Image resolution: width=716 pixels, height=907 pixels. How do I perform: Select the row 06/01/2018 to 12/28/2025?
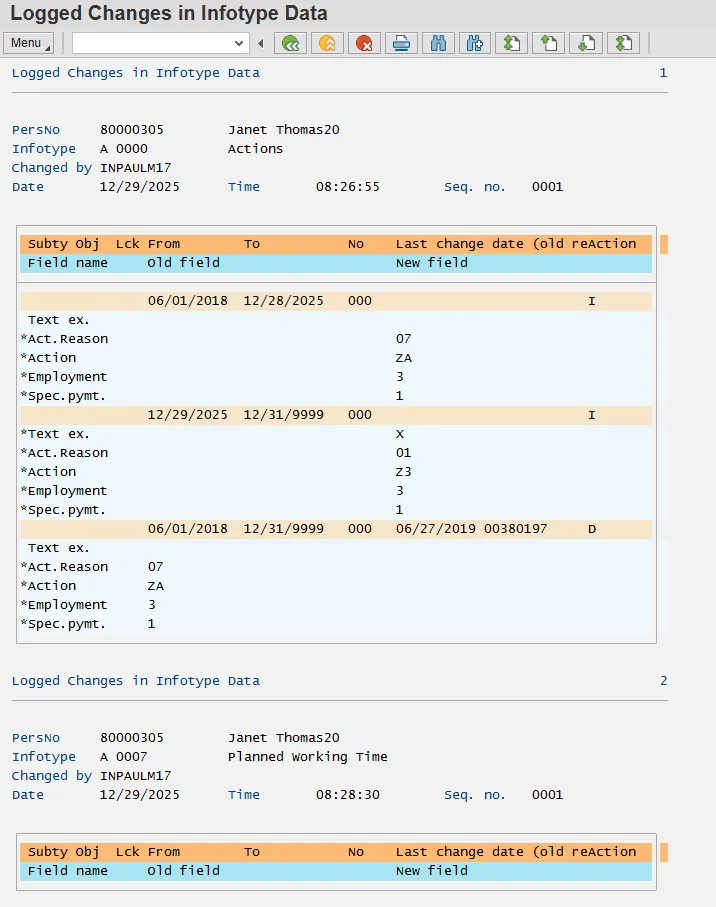pos(336,301)
